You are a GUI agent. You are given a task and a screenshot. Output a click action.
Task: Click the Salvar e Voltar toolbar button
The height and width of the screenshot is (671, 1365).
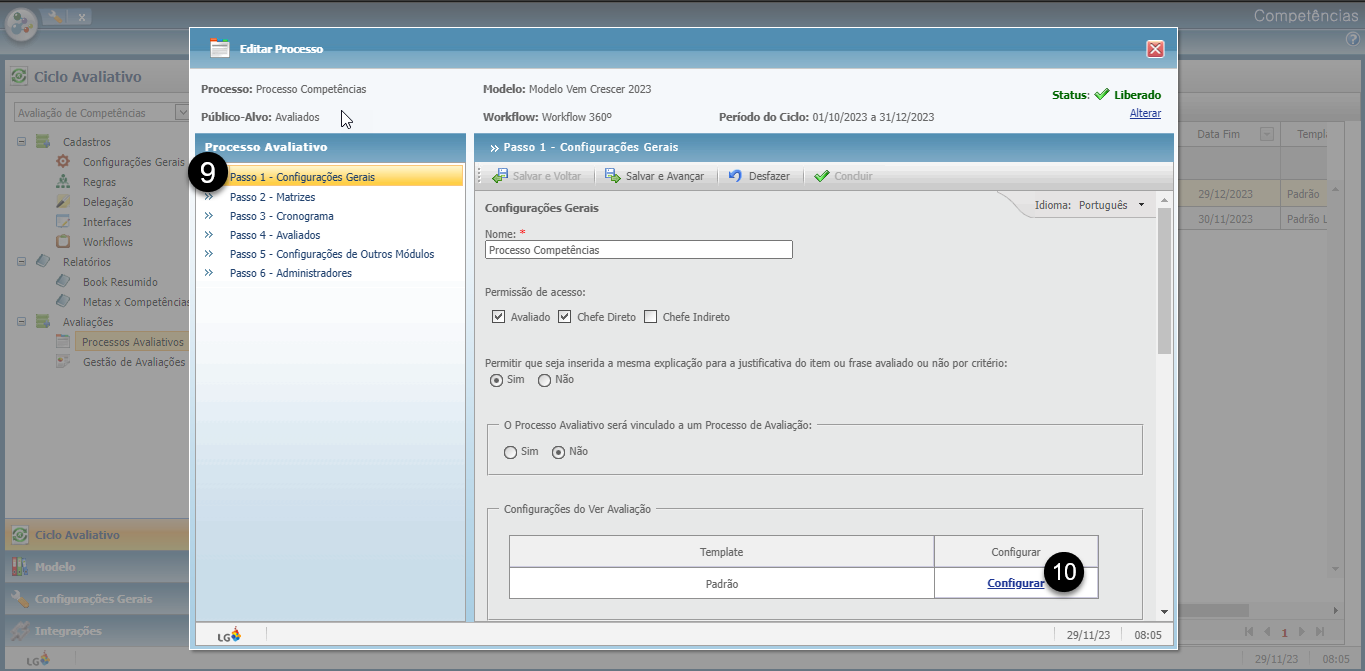coord(536,176)
